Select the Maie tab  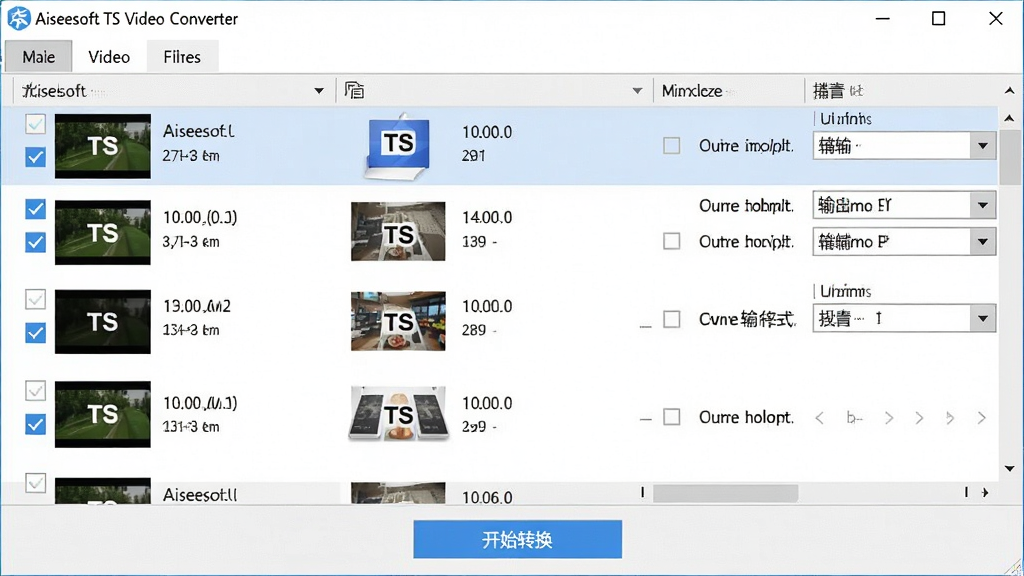(39, 57)
